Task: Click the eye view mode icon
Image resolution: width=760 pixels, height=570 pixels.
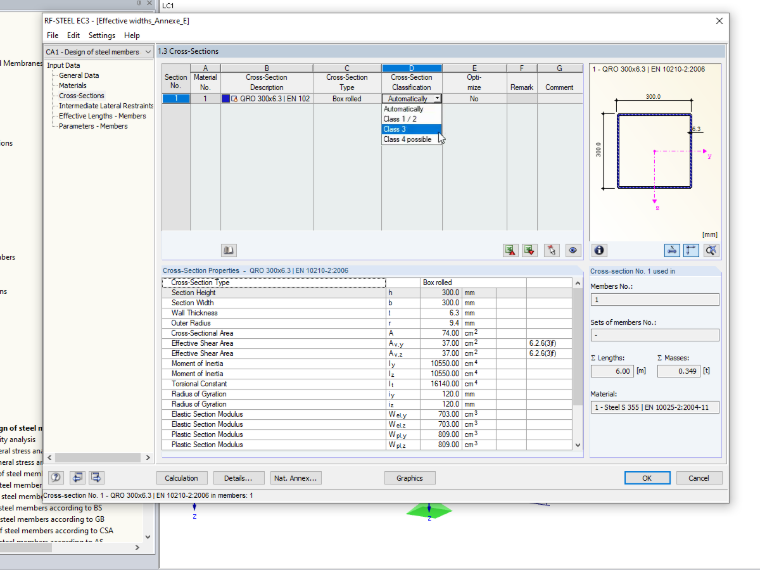Action: click(x=572, y=250)
